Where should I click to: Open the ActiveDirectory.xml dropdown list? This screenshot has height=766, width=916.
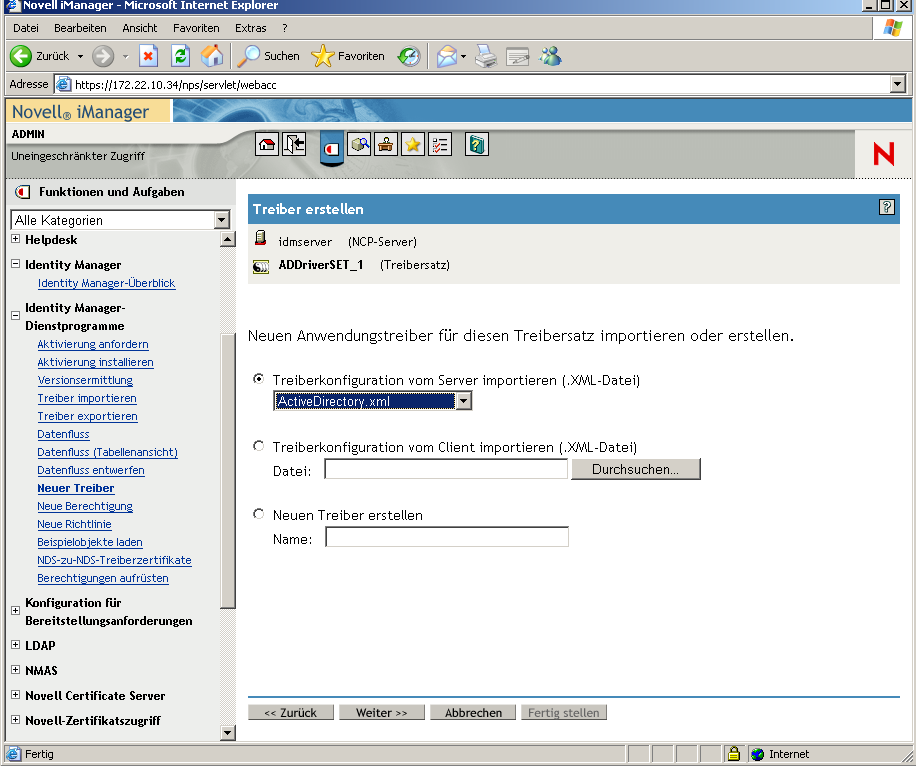click(463, 399)
